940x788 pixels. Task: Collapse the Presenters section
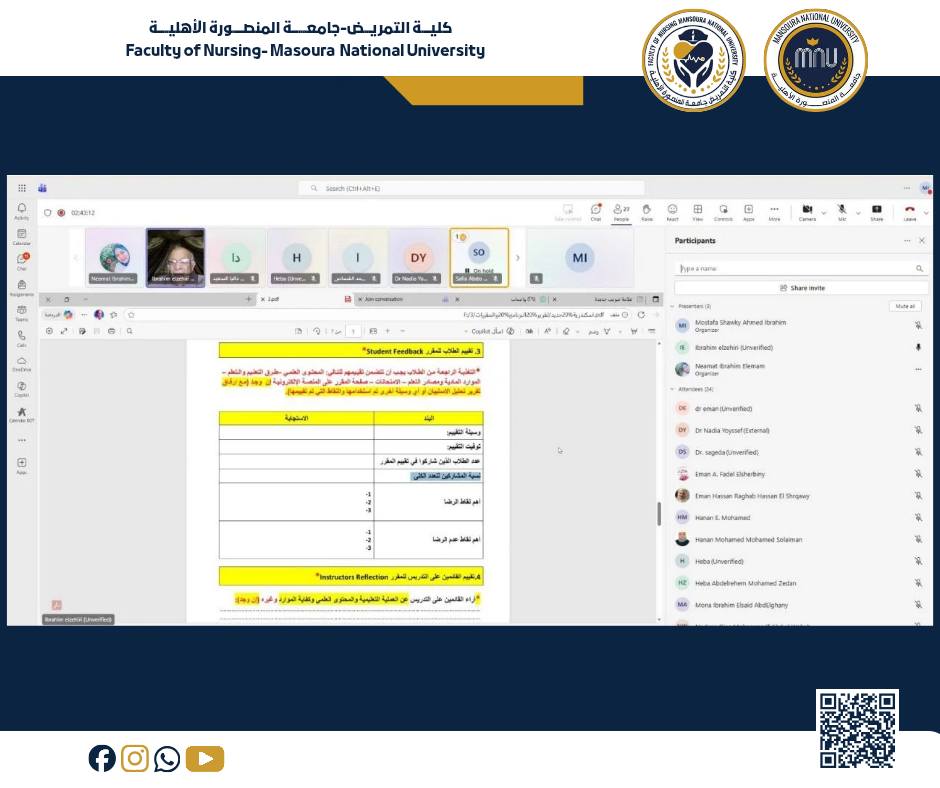point(671,306)
